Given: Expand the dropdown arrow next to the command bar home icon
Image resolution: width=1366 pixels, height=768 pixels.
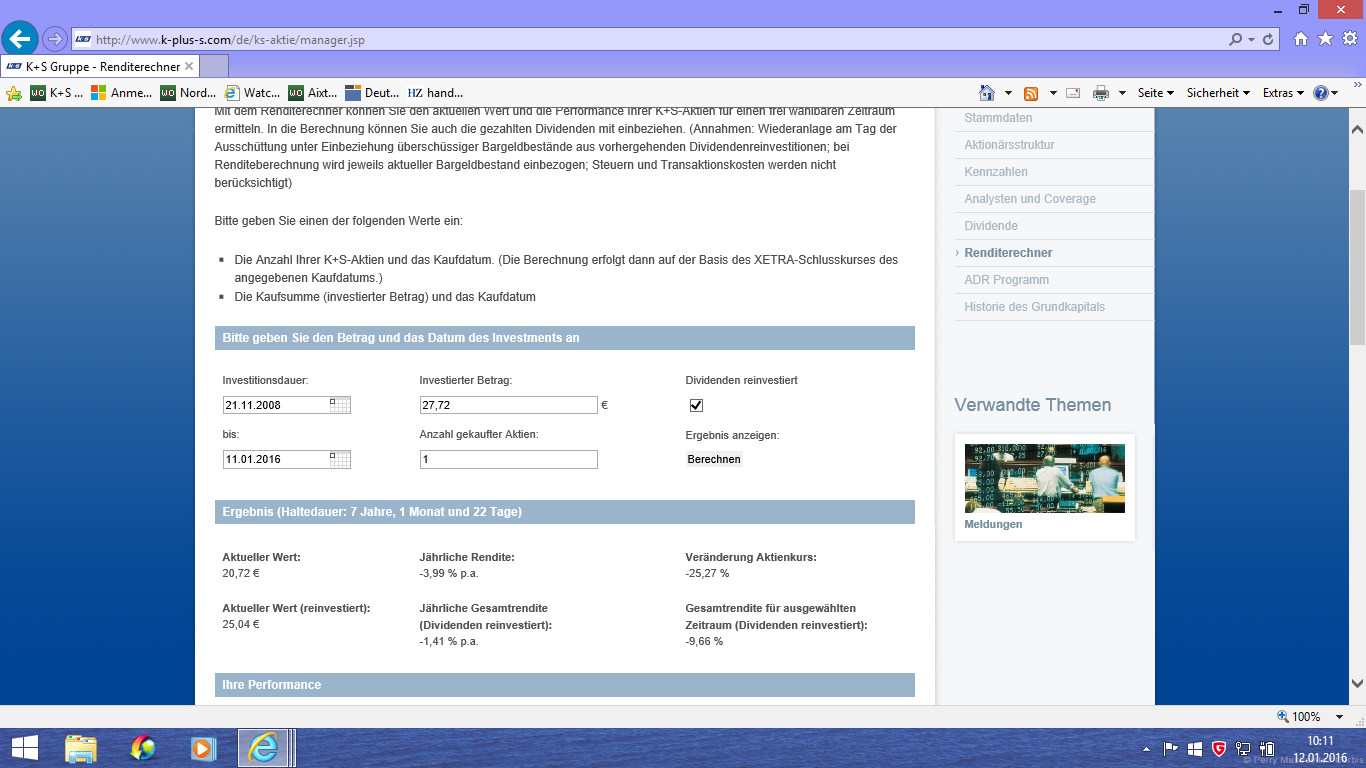Looking at the screenshot, I should [x=1008, y=93].
